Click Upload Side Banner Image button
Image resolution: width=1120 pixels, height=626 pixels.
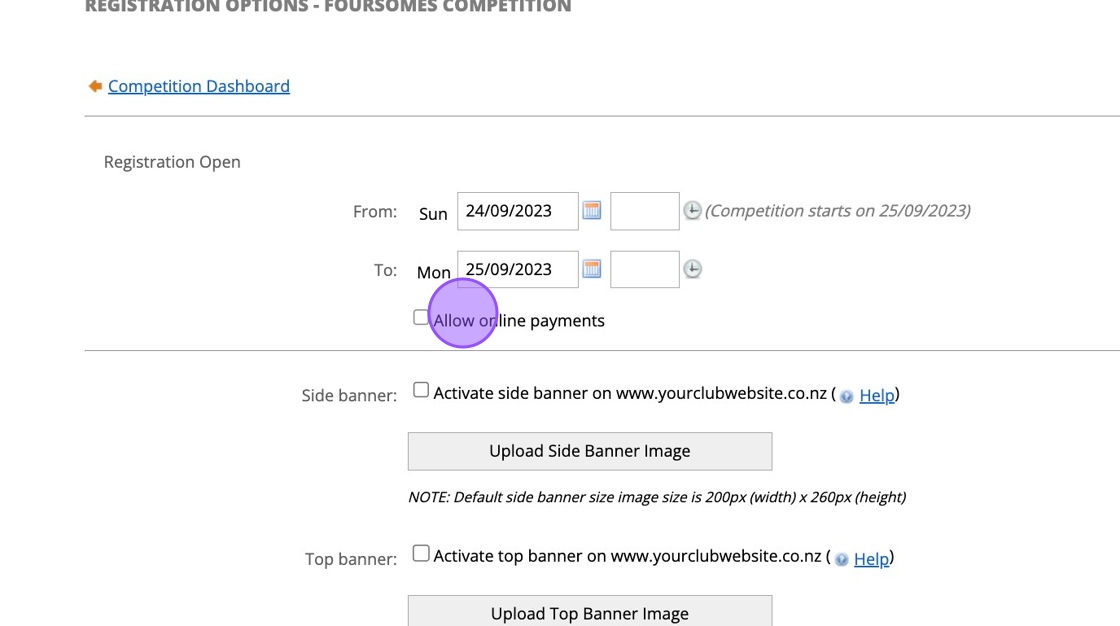click(x=590, y=451)
